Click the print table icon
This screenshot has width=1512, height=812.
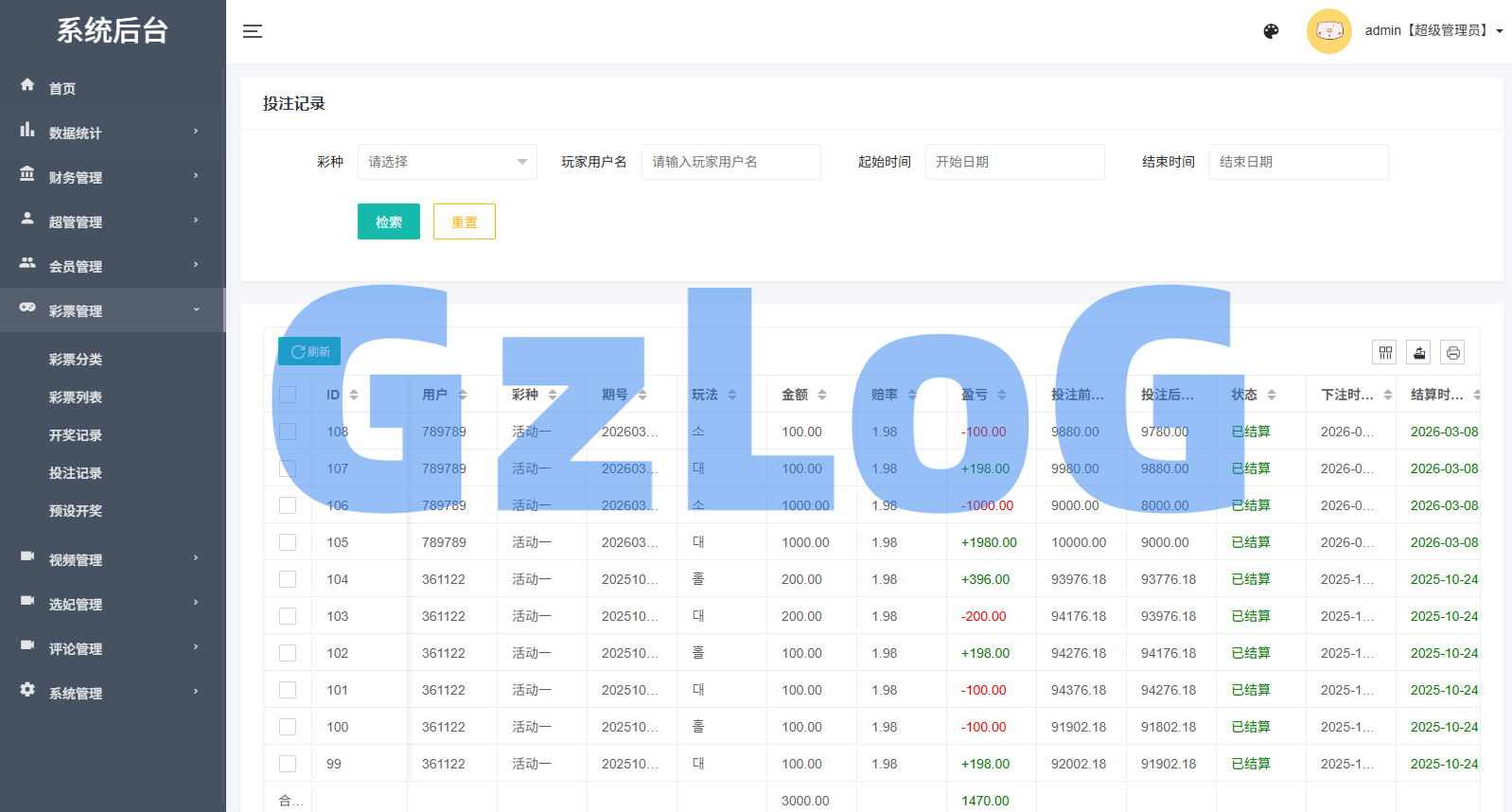[x=1453, y=353]
